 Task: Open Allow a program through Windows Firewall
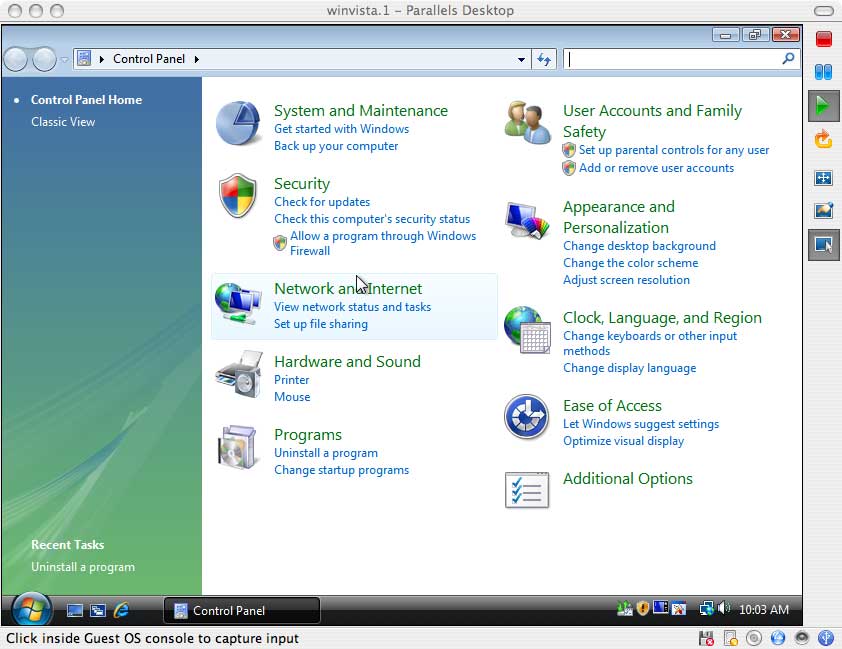tap(383, 243)
